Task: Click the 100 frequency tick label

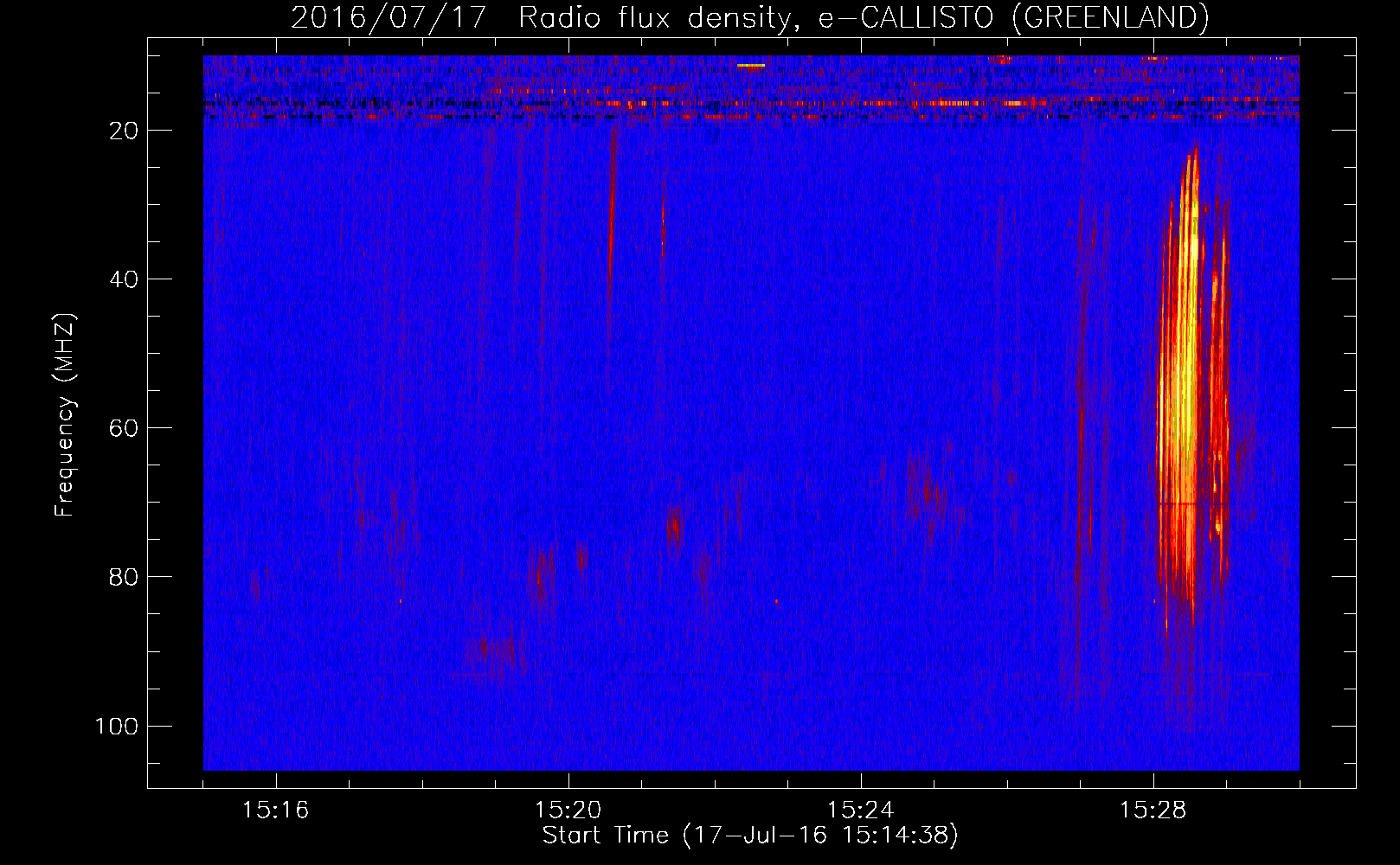Action: click(x=117, y=726)
